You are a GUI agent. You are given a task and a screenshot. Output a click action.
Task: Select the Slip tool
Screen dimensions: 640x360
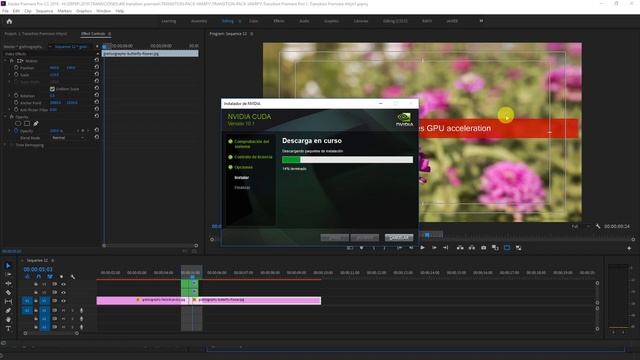[x=8, y=301]
